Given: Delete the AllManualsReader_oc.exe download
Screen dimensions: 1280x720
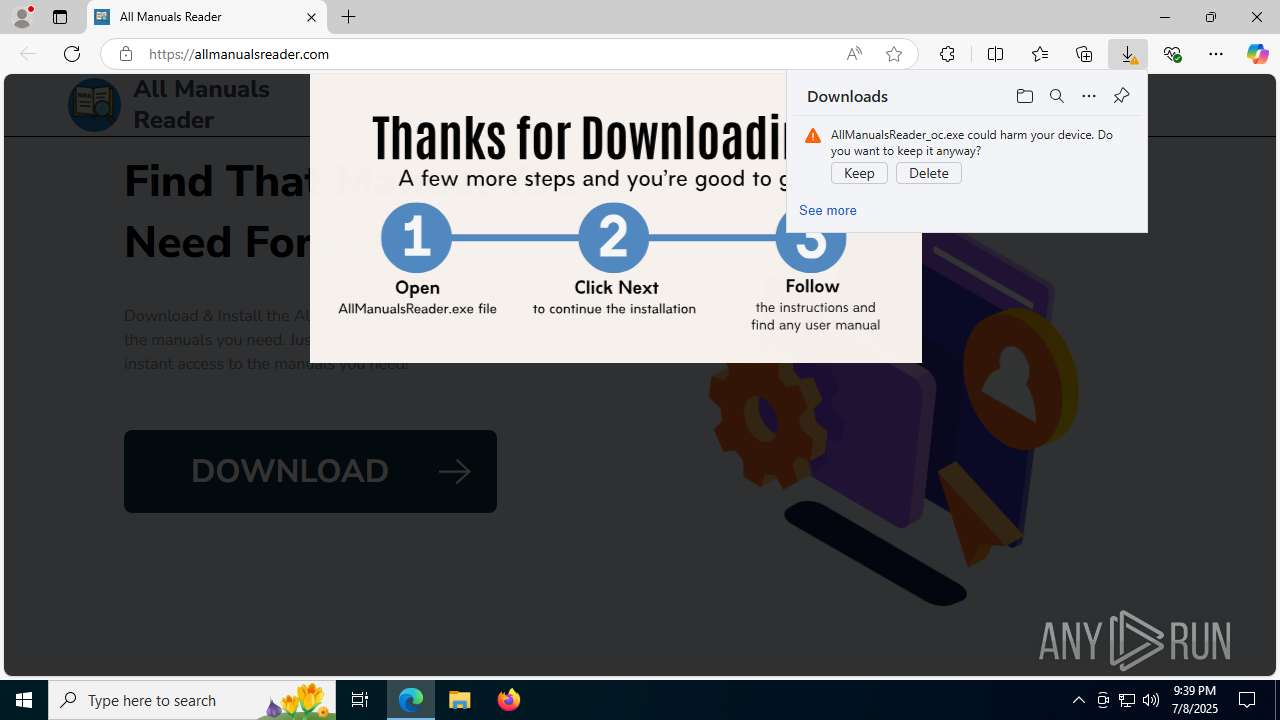Looking at the screenshot, I should click(929, 173).
